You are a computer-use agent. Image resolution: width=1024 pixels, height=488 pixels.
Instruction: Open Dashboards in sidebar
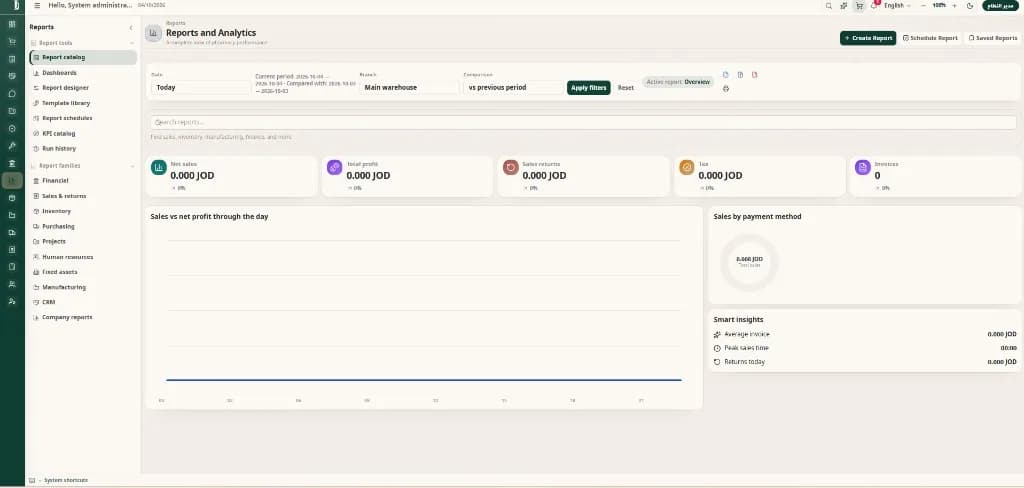pyautogui.click(x=83, y=73)
